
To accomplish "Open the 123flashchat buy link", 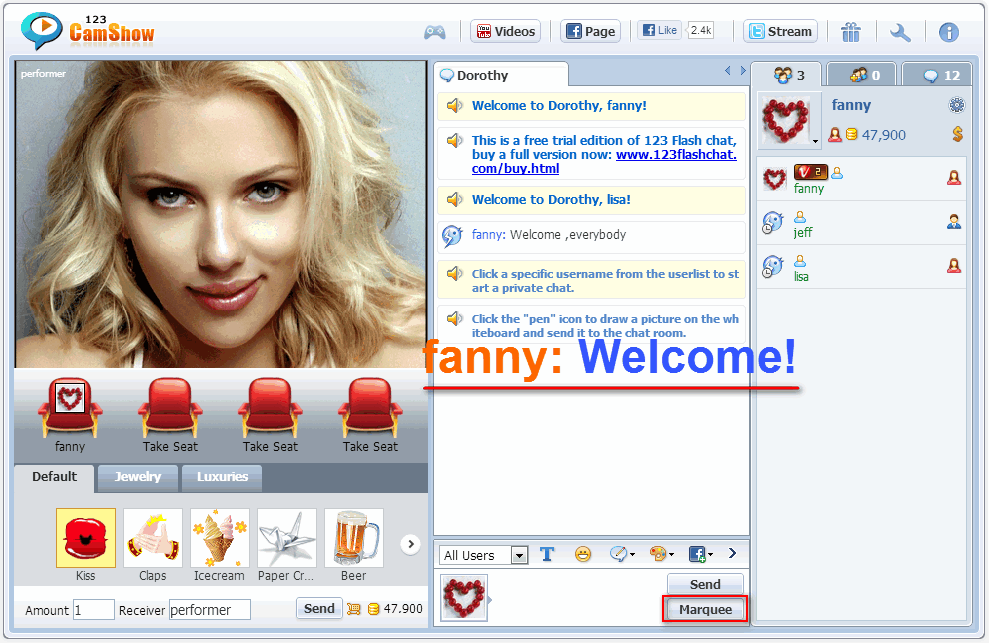I will point(676,155).
